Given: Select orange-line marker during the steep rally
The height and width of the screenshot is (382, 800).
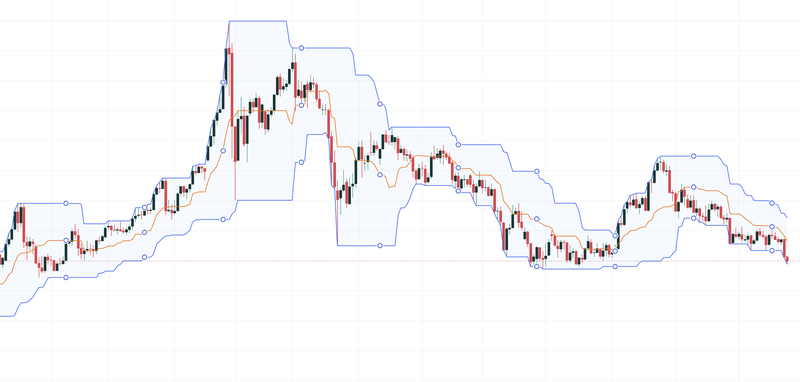Looking at the screenshot, I should click(x=223, y=150).
